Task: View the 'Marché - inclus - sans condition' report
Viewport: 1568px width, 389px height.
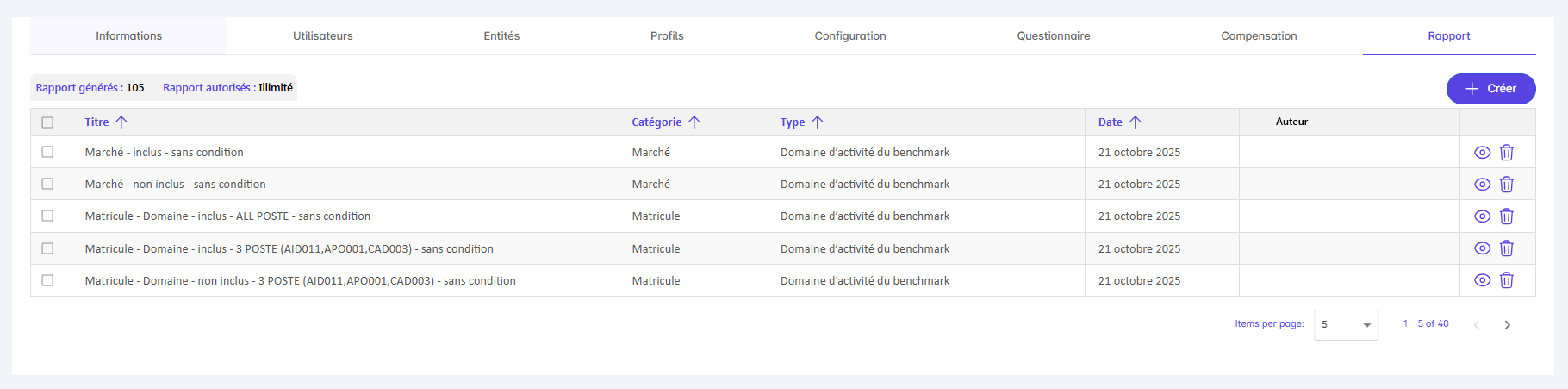Action: (1482, 153)
